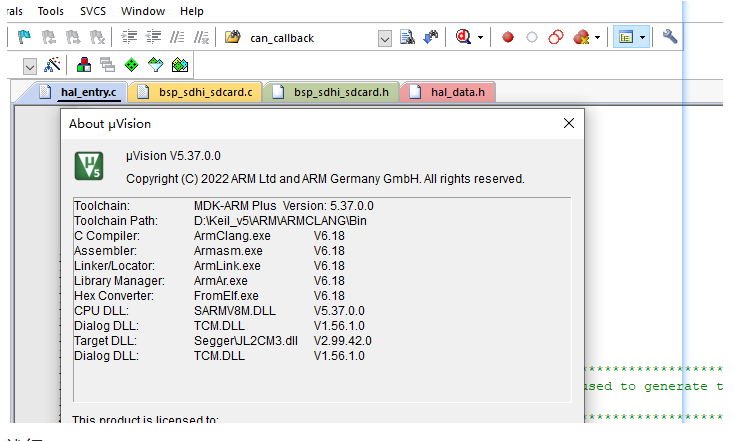This screenshot has height=441, width=734.
Task: Open the Find in Files folder icon
Action: 233,37
